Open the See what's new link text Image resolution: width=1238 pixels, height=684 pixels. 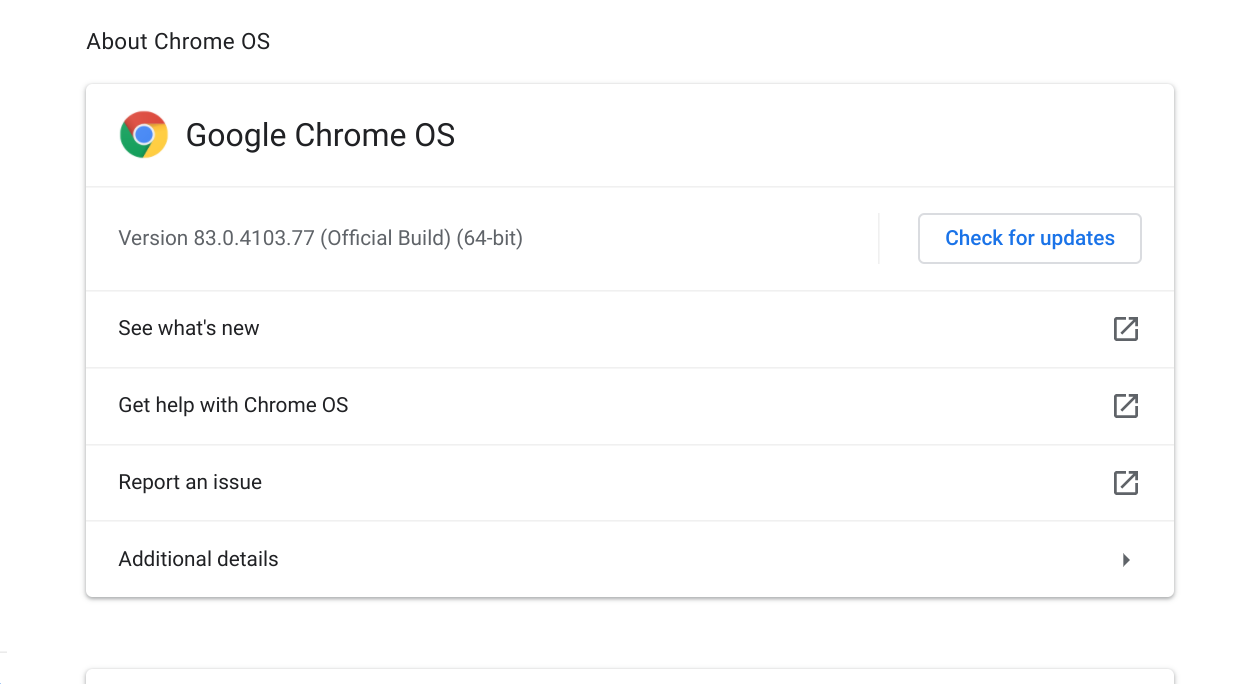(189, 328)
